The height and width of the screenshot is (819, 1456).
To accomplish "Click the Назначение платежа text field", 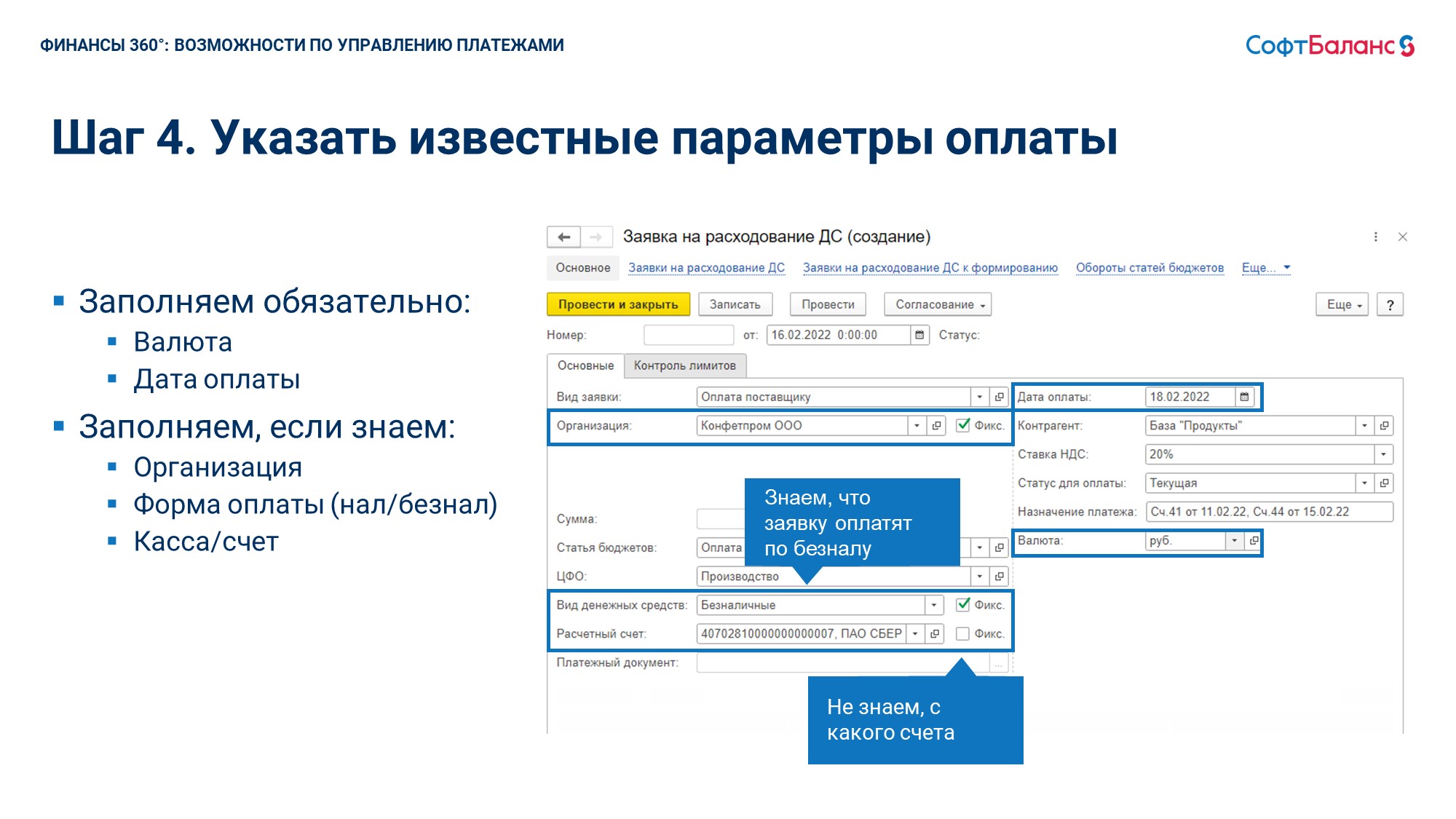I will click(x=1270, y=512).
